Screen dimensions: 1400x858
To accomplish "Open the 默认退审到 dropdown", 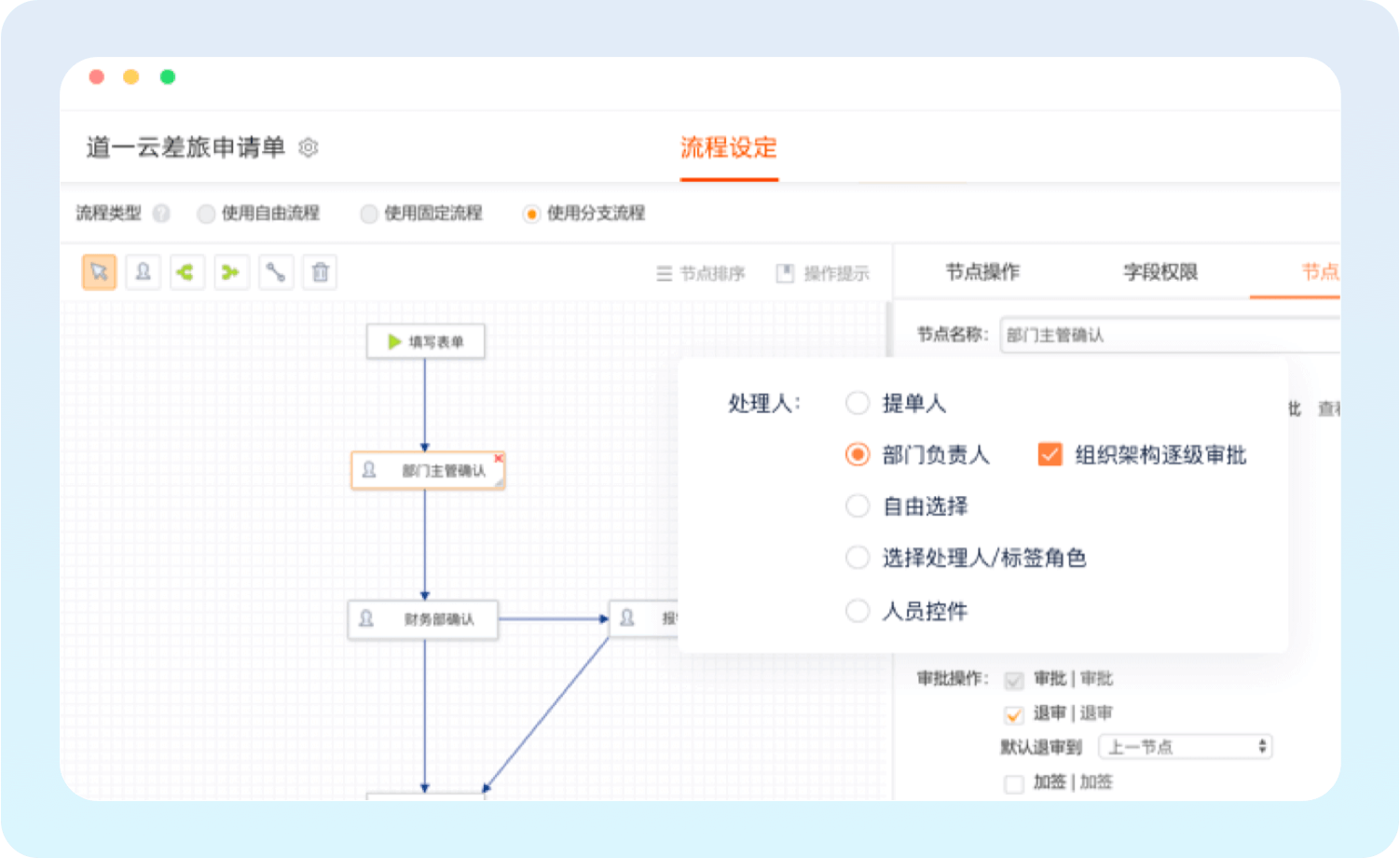I will click(1185, 747).
